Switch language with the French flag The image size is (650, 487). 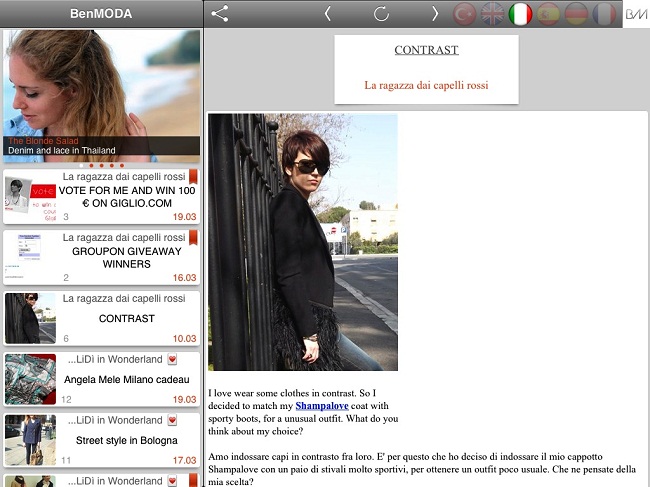604,14
